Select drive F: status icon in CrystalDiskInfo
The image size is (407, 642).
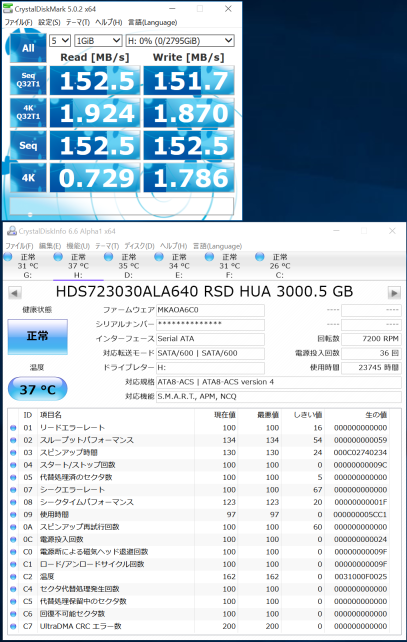(x=209, y=257)
